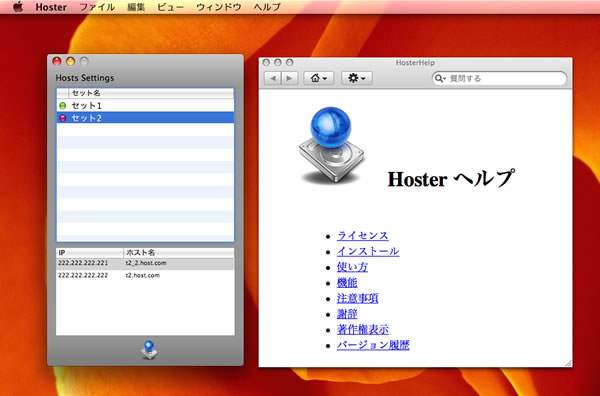Select host name t2.host.com
The image size is (600, 396).
(x=143, y=275)
